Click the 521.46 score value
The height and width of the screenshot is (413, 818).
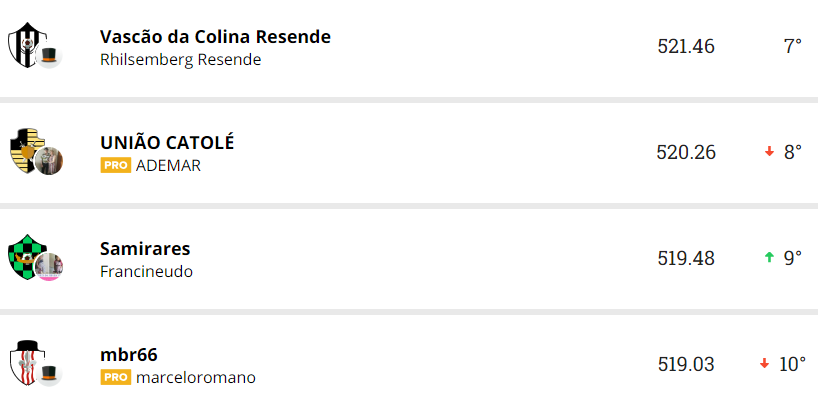pos(686,46)
